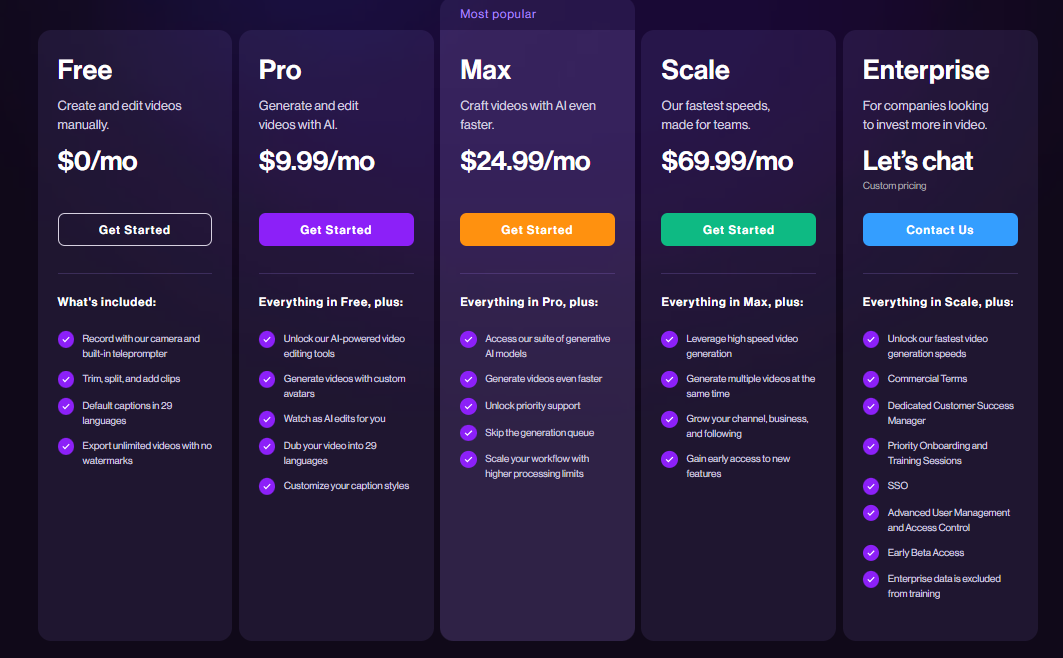This screenshot has height=658, width=1063.
Task: Click checkmark beside Early Beta Access
Action: point(871,553)
